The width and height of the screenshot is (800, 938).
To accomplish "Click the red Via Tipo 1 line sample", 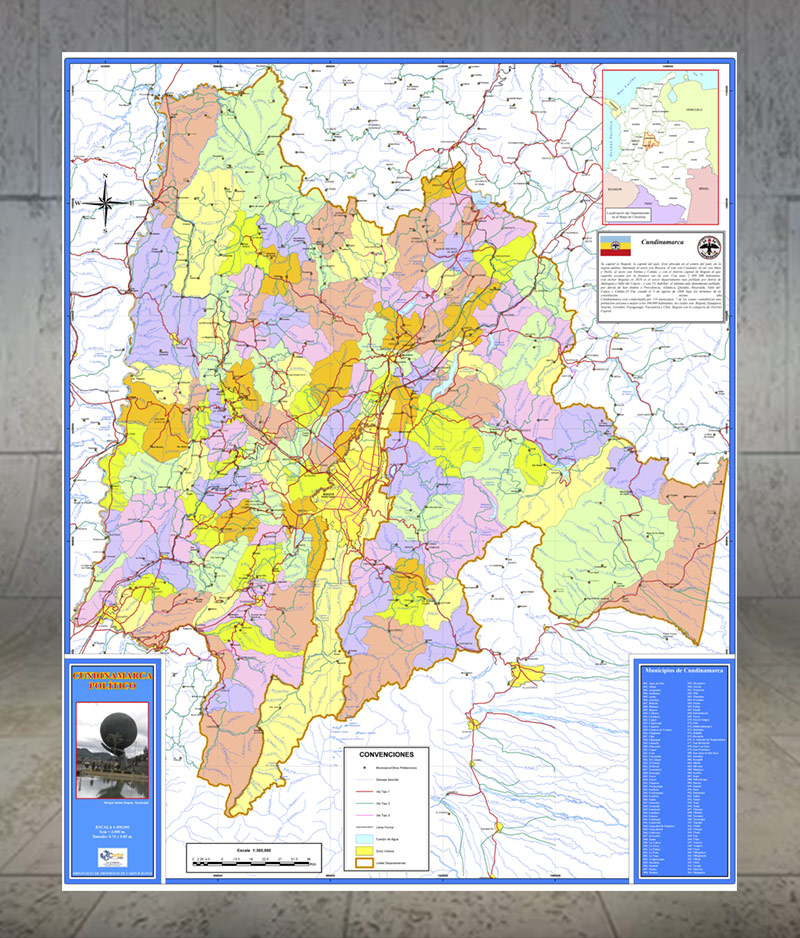I will click(x=364, y=791).
